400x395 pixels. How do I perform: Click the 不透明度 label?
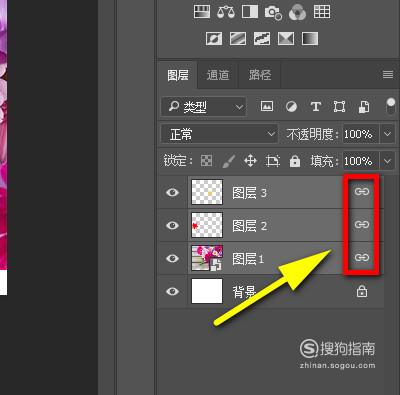[312, 134]
